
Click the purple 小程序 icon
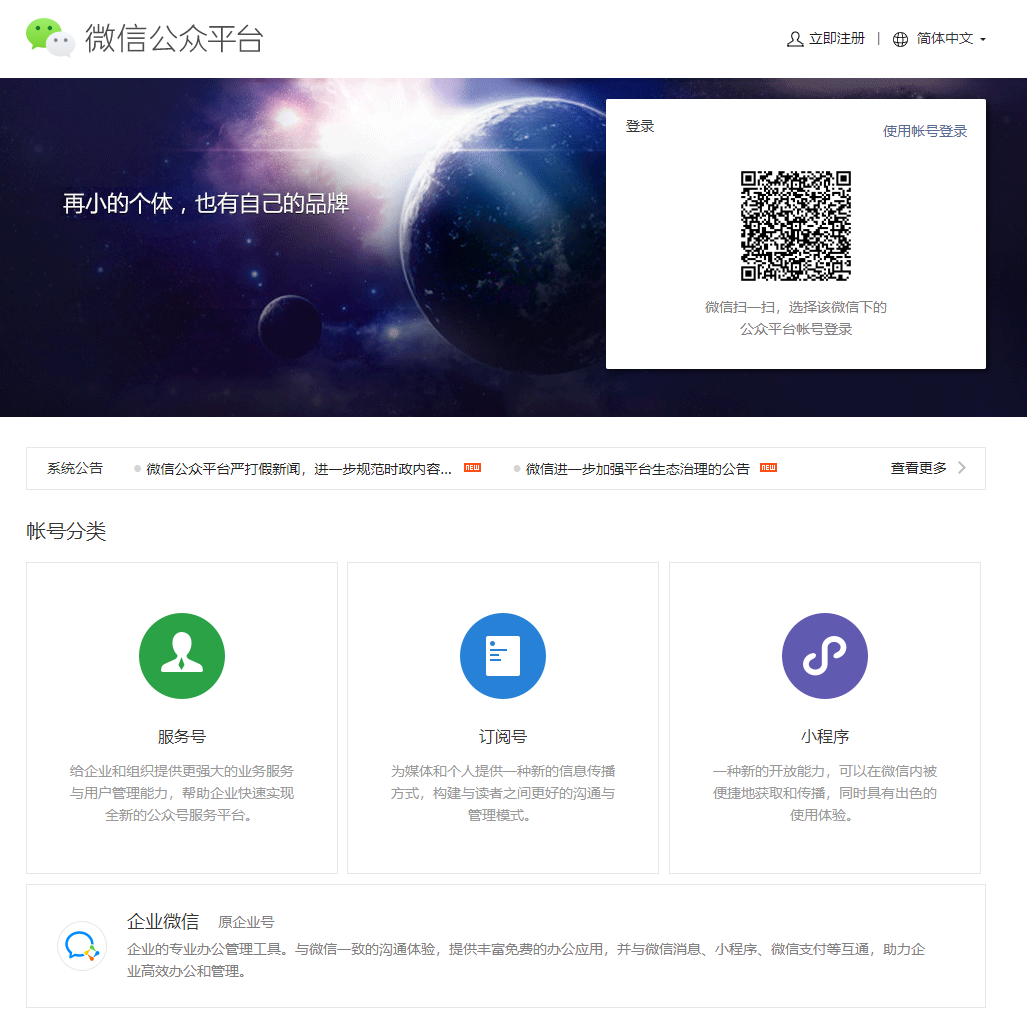tap(824, 656)
